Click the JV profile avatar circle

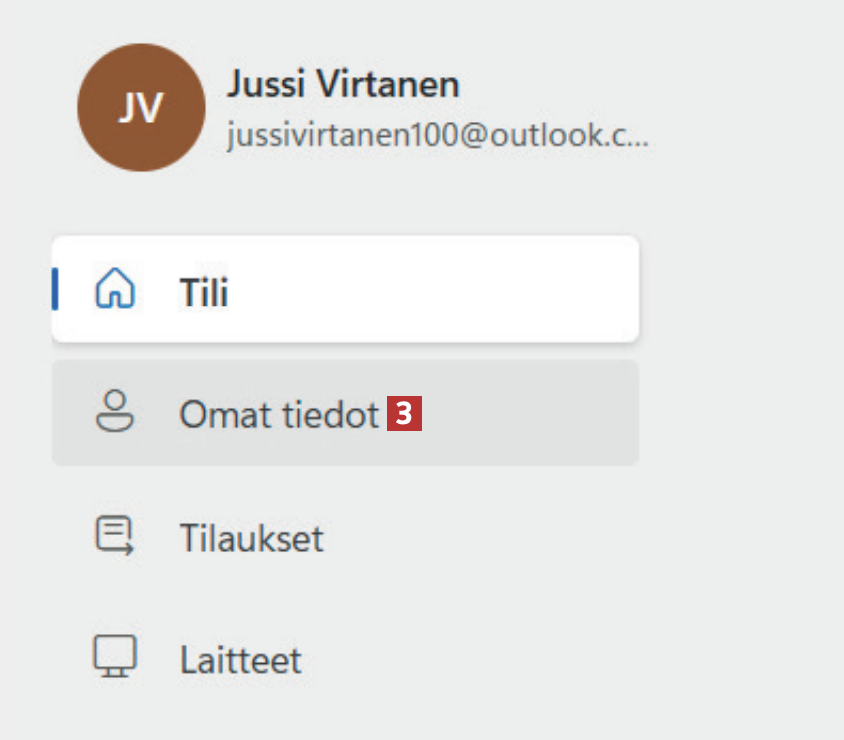(141, 107)
